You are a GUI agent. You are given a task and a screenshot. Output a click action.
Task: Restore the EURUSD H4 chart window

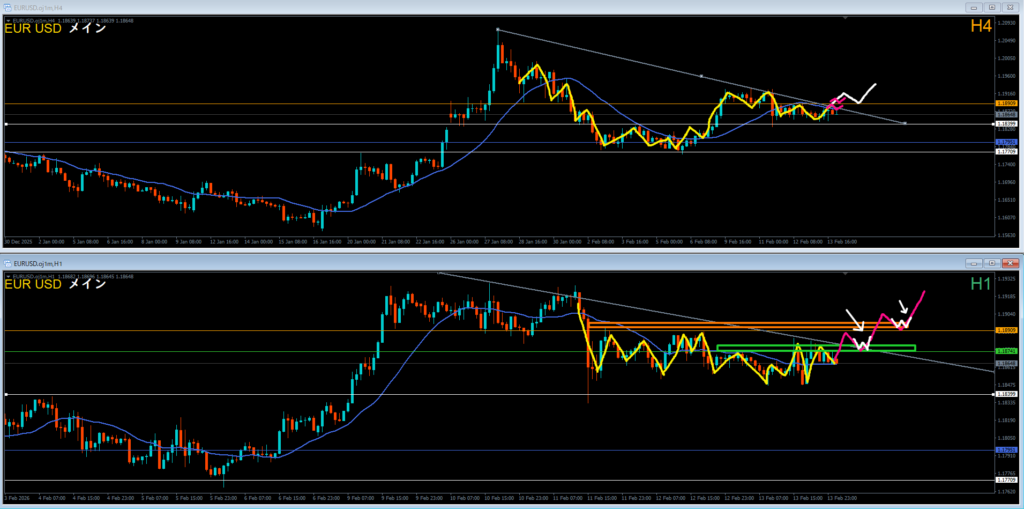point(992,7)
